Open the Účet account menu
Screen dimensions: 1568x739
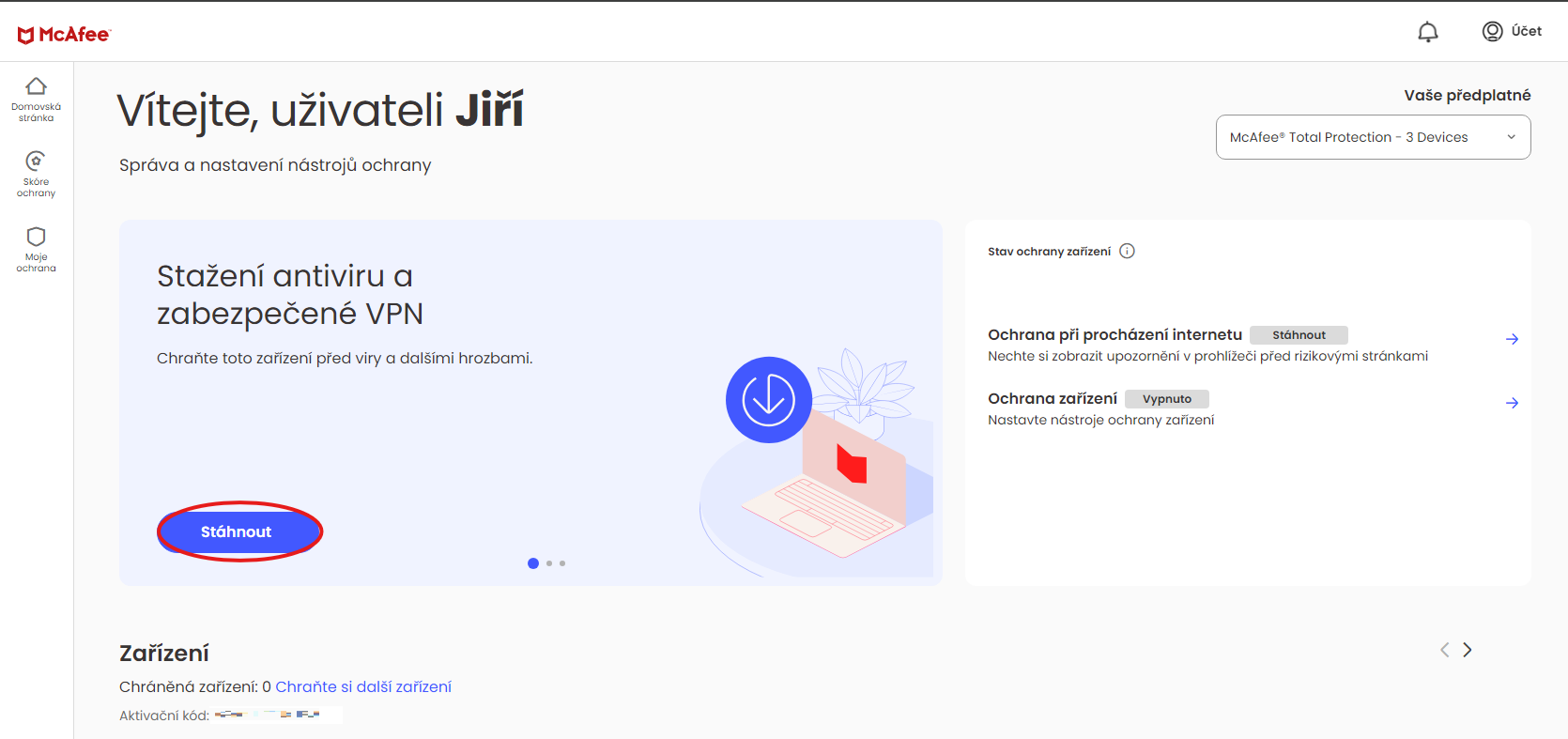1512,31
